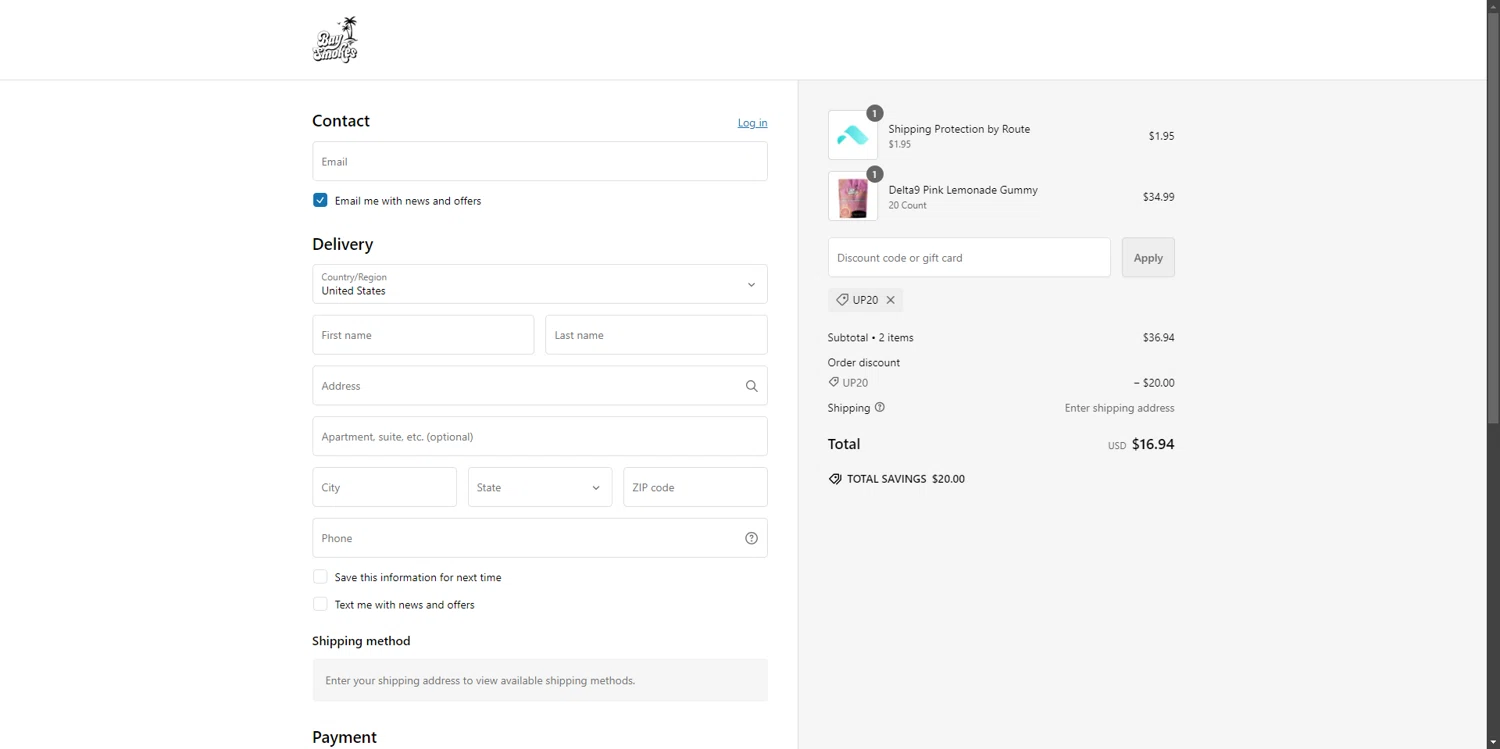1500x749 pixels.
Task: Enable Text me with news and offers
Action: point(320,604)
